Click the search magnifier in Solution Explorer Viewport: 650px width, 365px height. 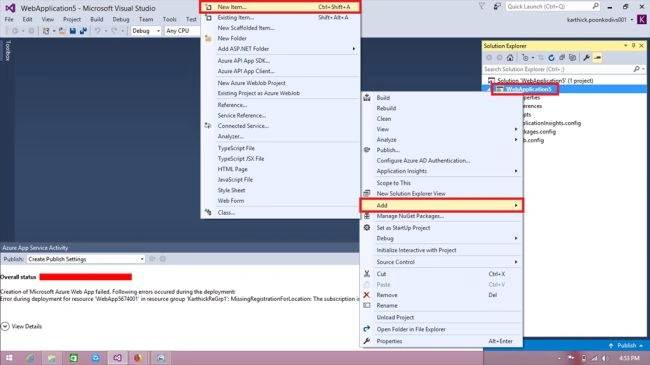(637, 69)
